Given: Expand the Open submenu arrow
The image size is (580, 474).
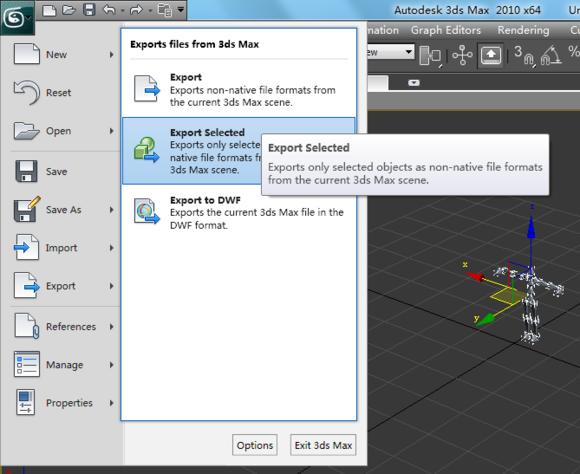Looking at the screenshot, I should tap(111, 131).
